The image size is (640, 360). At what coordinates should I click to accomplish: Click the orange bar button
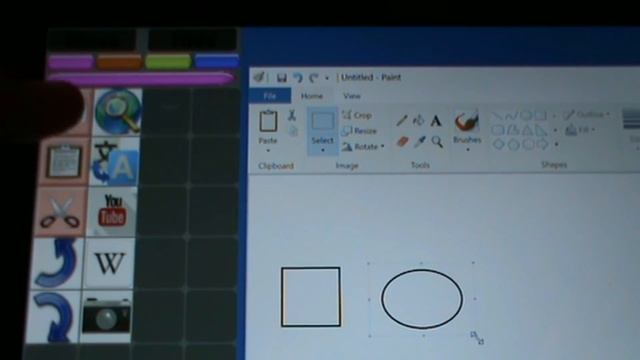(119, 62)
